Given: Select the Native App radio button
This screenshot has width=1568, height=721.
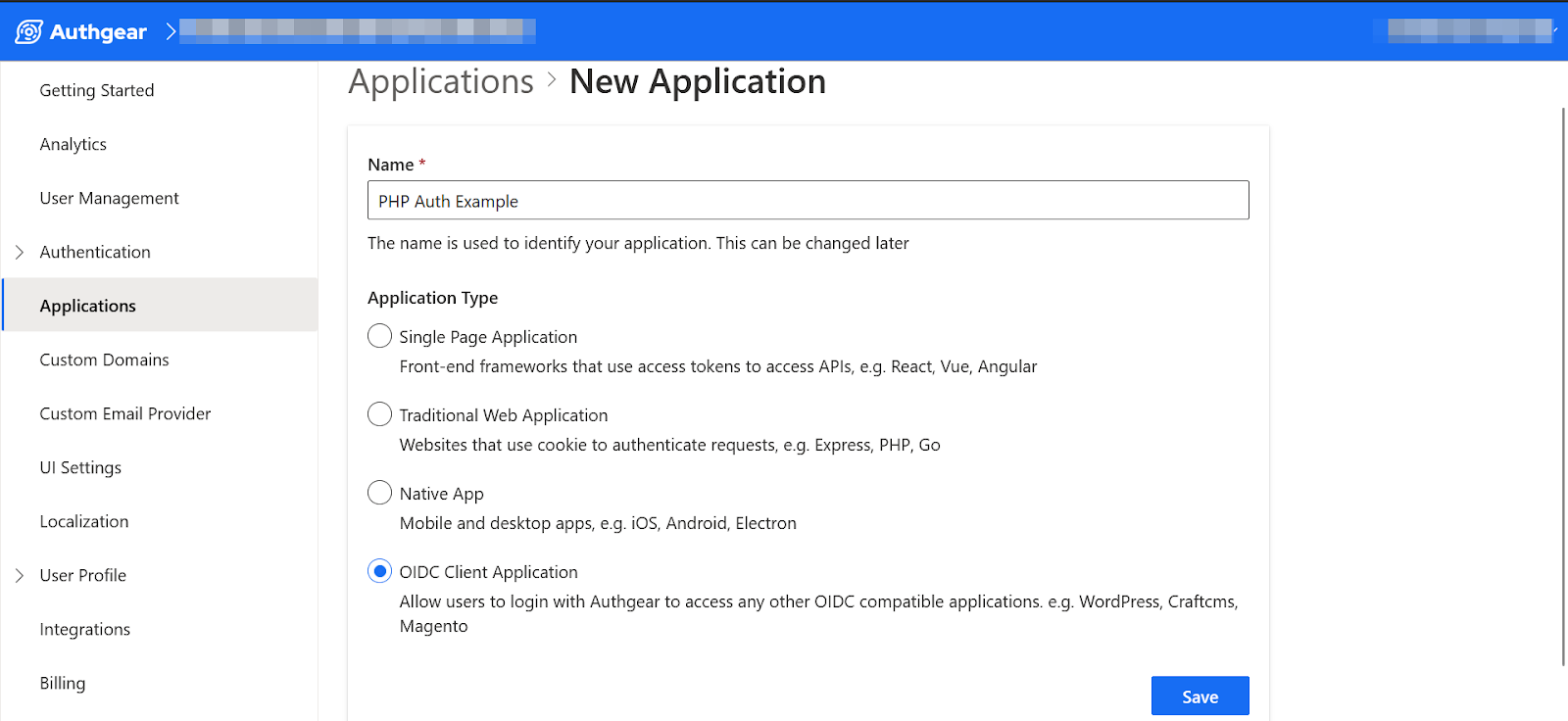Looking at the screenshot, I should (379, 493).
